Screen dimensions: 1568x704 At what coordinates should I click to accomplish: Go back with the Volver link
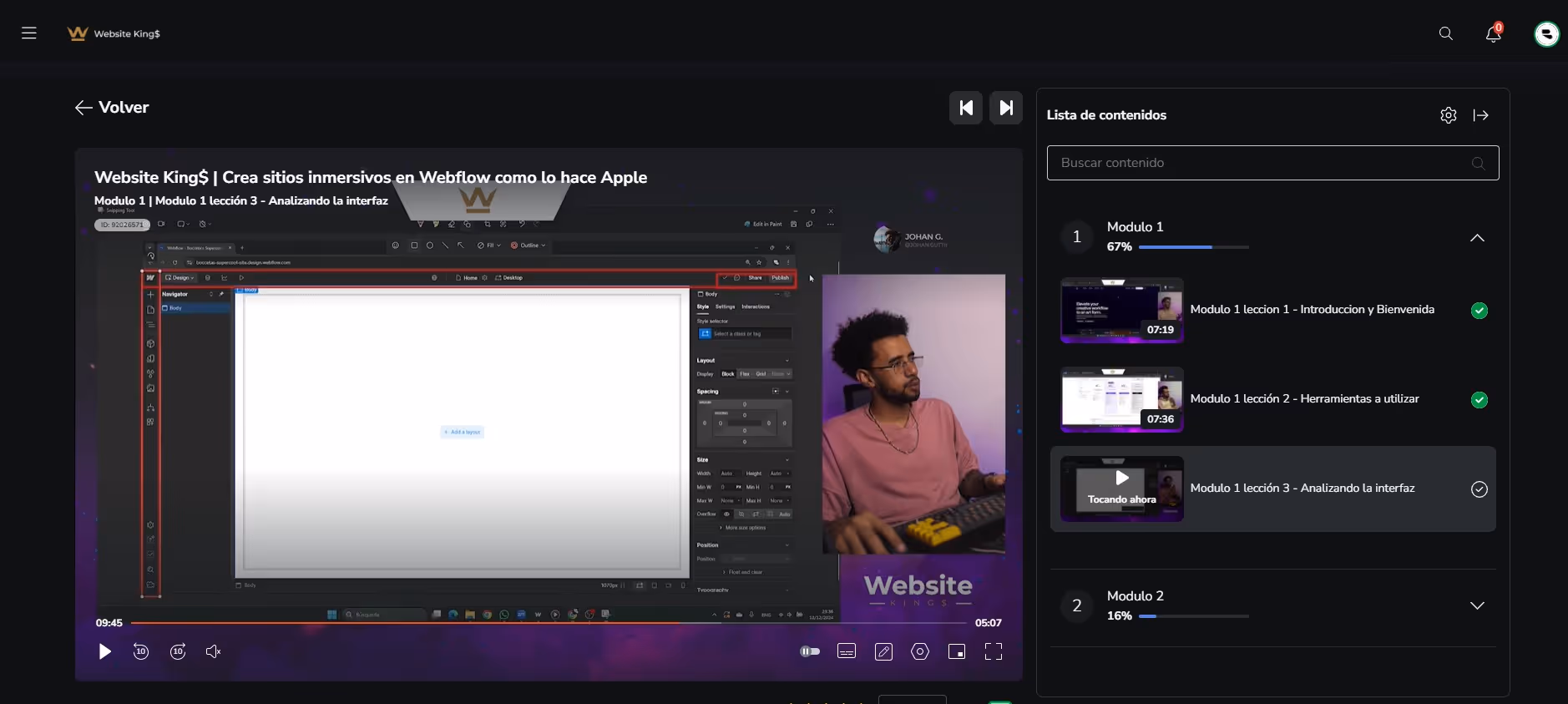pyautogui.click(x=112, y=107)
